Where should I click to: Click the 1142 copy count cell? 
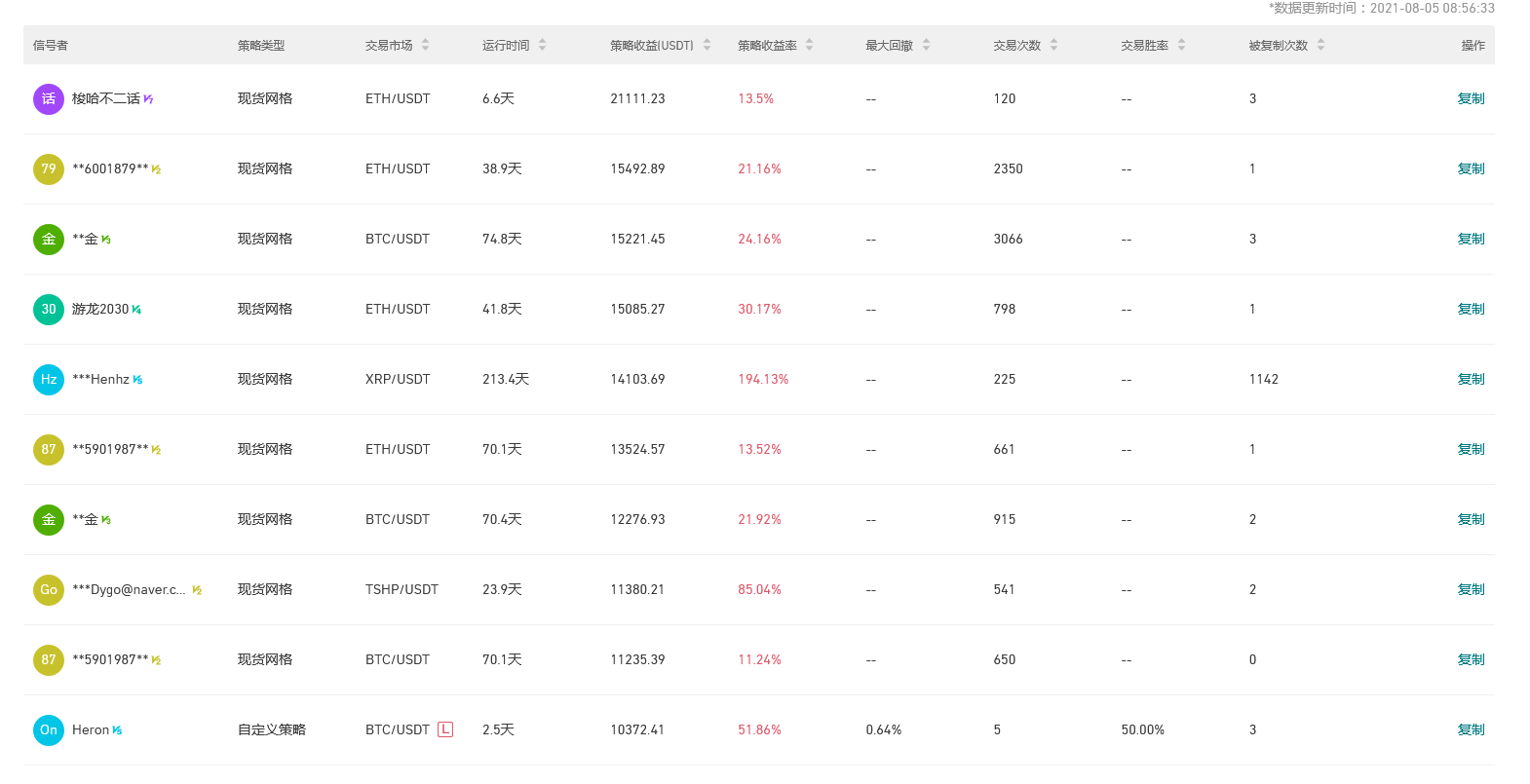coord(1264,379)
